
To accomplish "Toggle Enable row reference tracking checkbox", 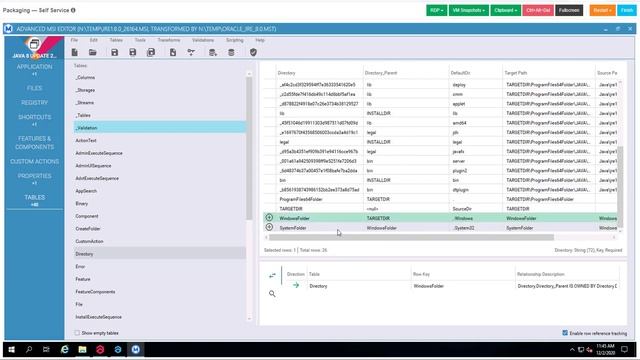I will tap(565, 333).
